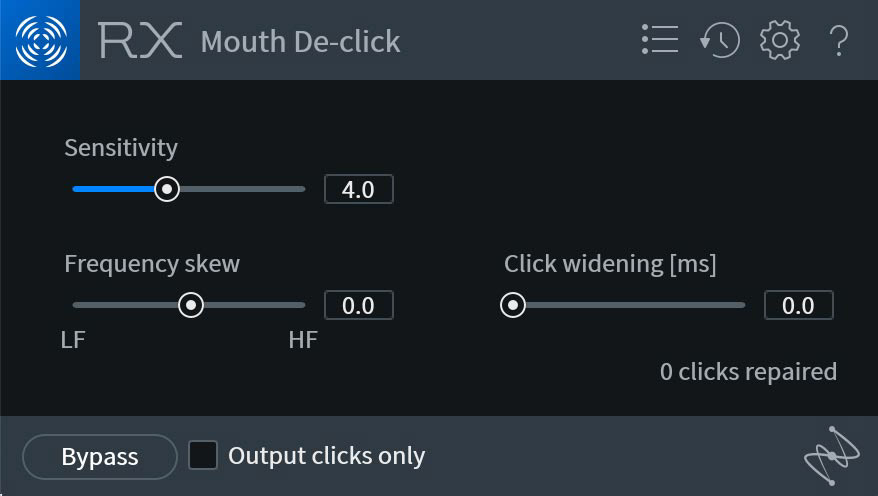Select the Sensitivity value field showing 4.0
Screen dimensions: 878x496
click(x=359, y=189)
